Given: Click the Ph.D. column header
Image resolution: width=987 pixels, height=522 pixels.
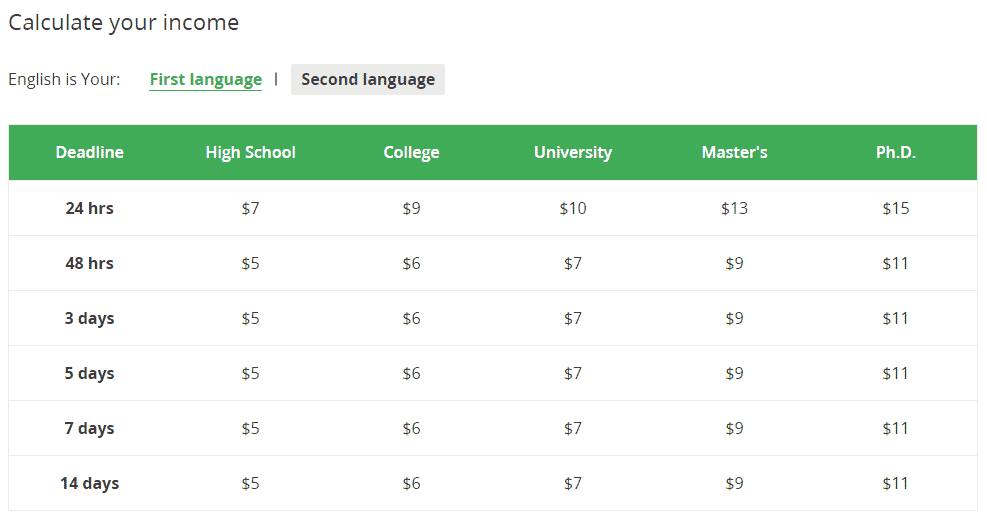Looking at the screenshot, I should point(896,152).
